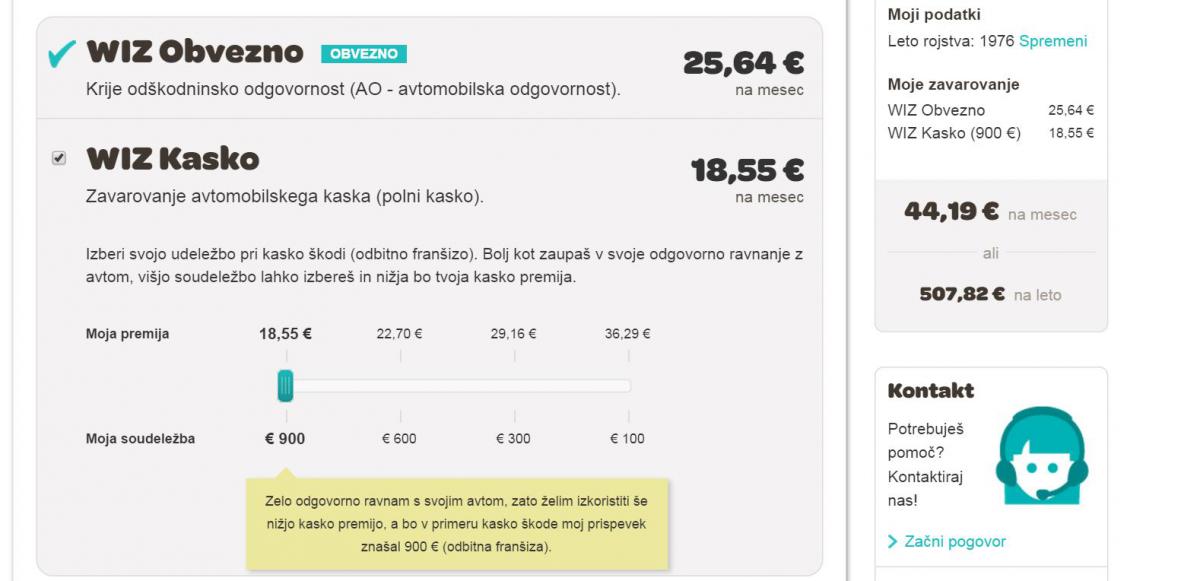1200x581 pixels.
Task: Click the WIZ Obvezno heading
Action: tap(195, 52)
